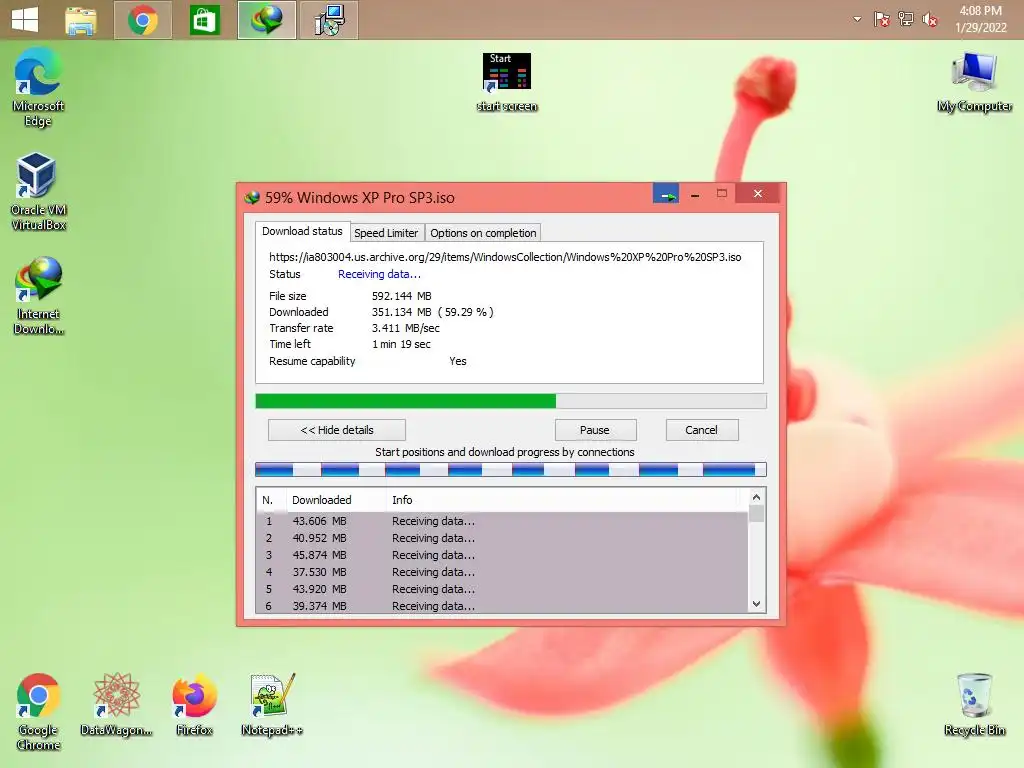Click the 3.411 MB/sec transfer rate

[x=406, y=328]
